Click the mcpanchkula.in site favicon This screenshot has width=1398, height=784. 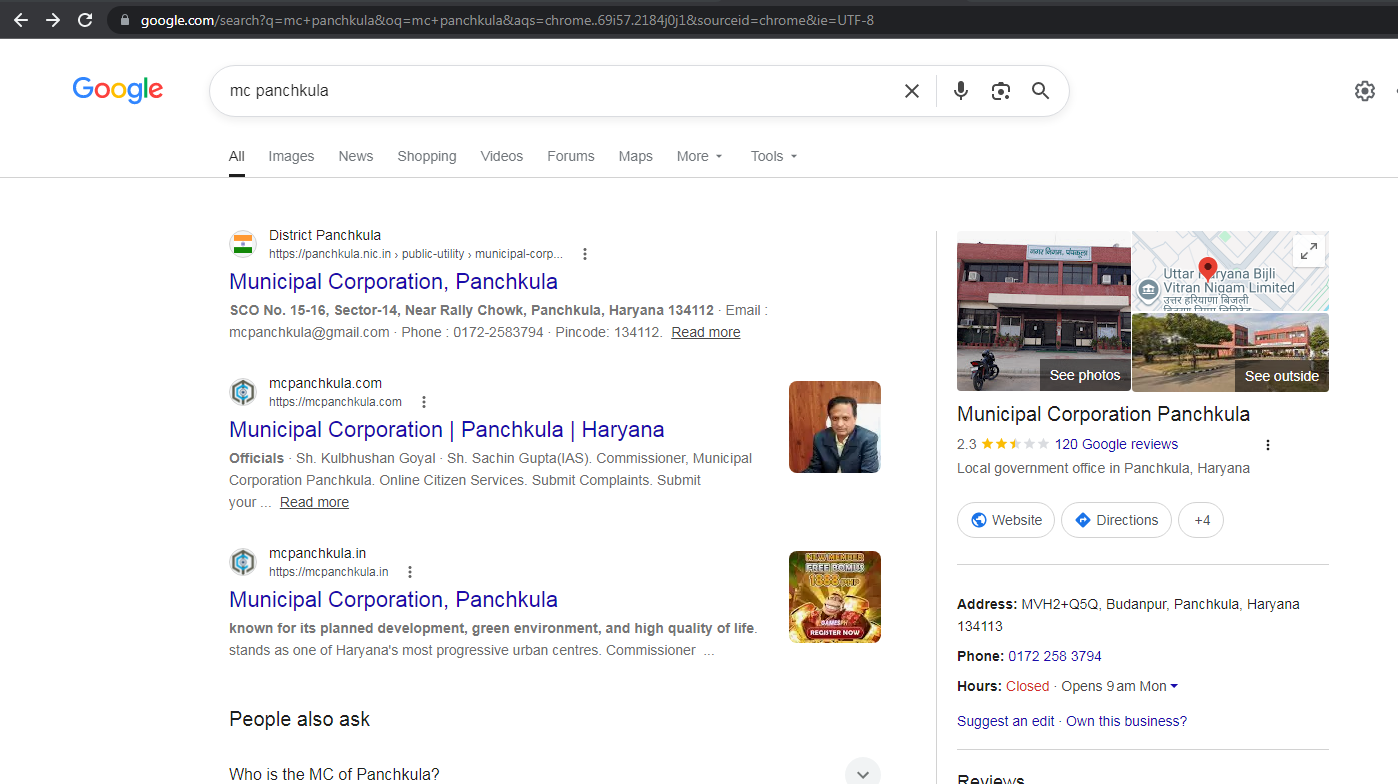243,562
